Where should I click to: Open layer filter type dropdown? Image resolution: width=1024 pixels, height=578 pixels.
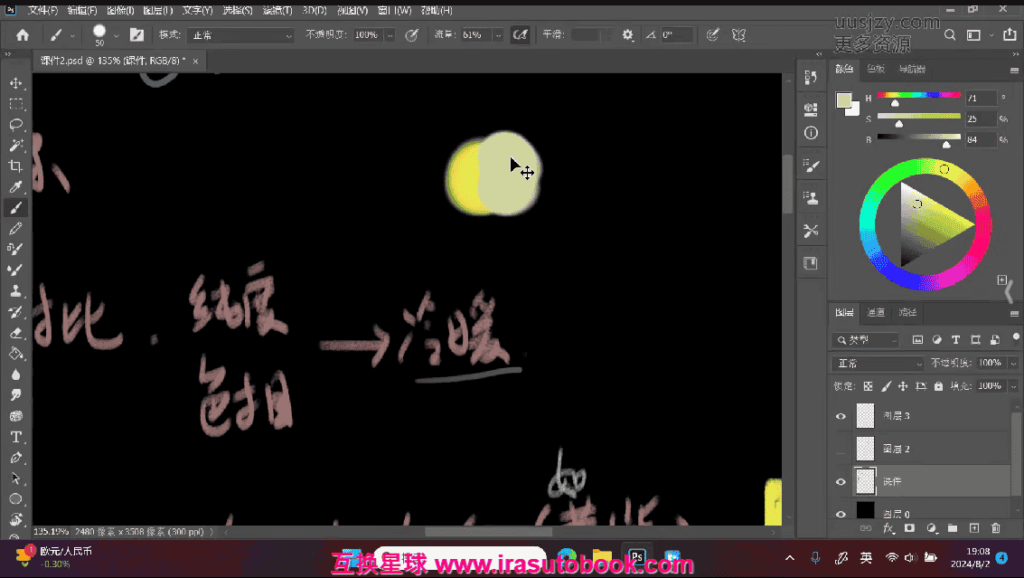865,340
